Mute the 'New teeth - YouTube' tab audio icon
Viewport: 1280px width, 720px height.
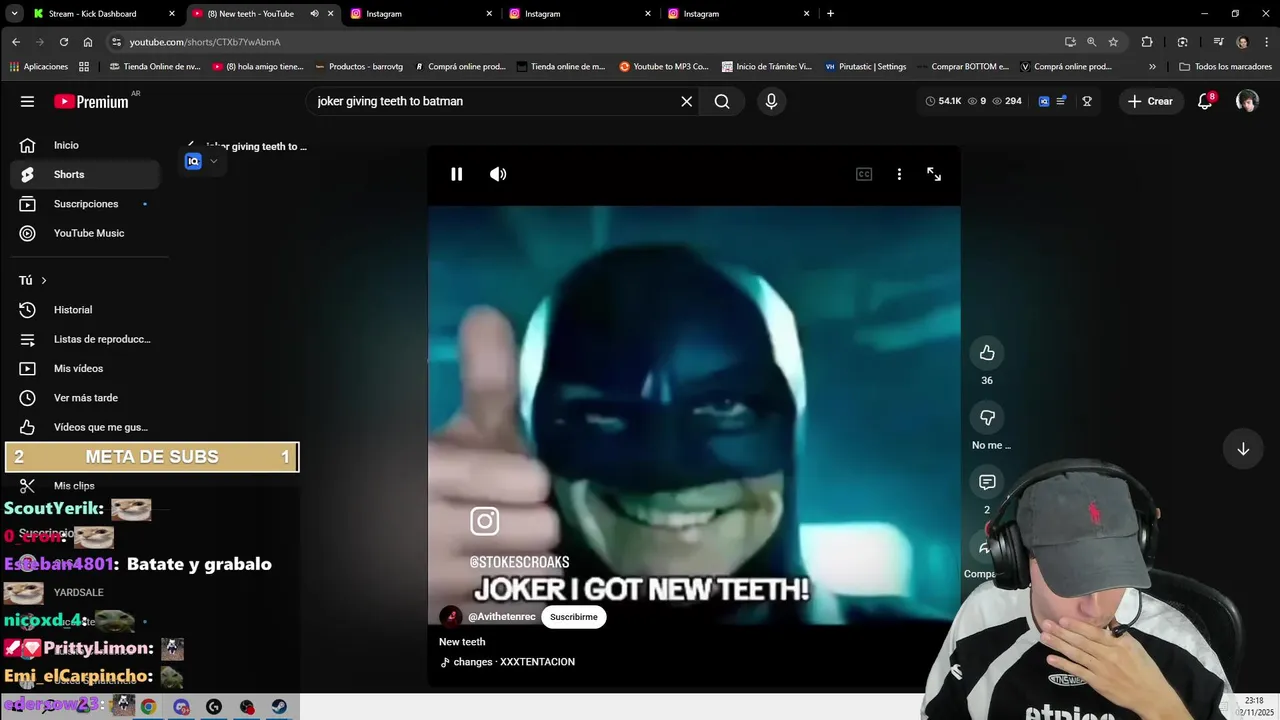314,14
